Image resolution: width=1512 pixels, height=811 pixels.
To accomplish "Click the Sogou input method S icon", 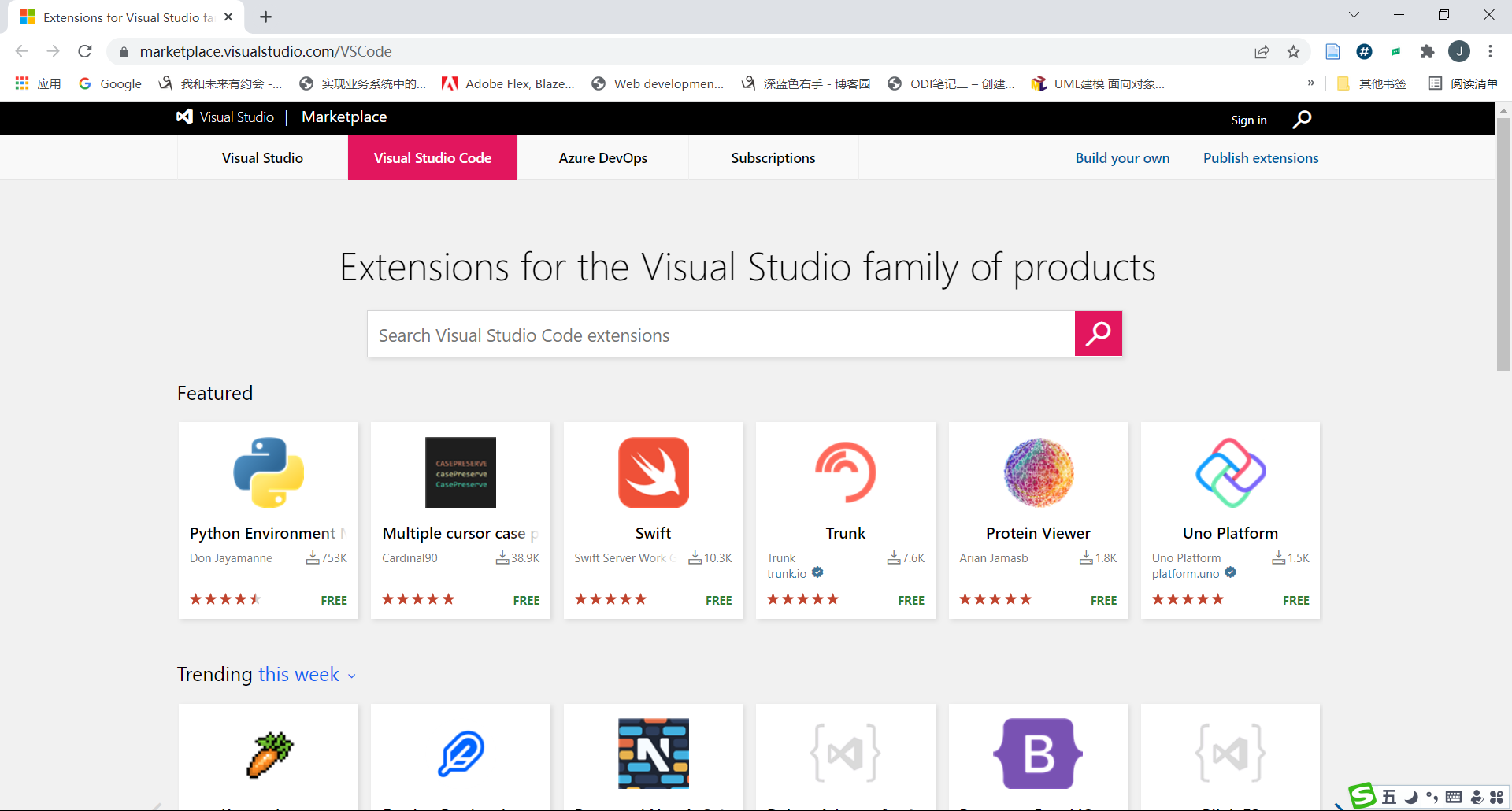I will pos(1362,796).
